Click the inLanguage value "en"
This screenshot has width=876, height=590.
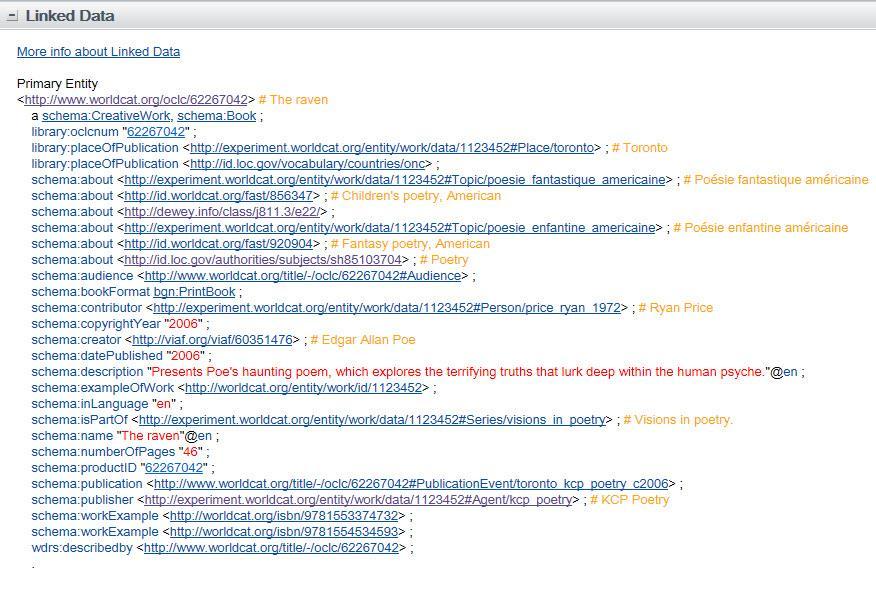(164, 404)
